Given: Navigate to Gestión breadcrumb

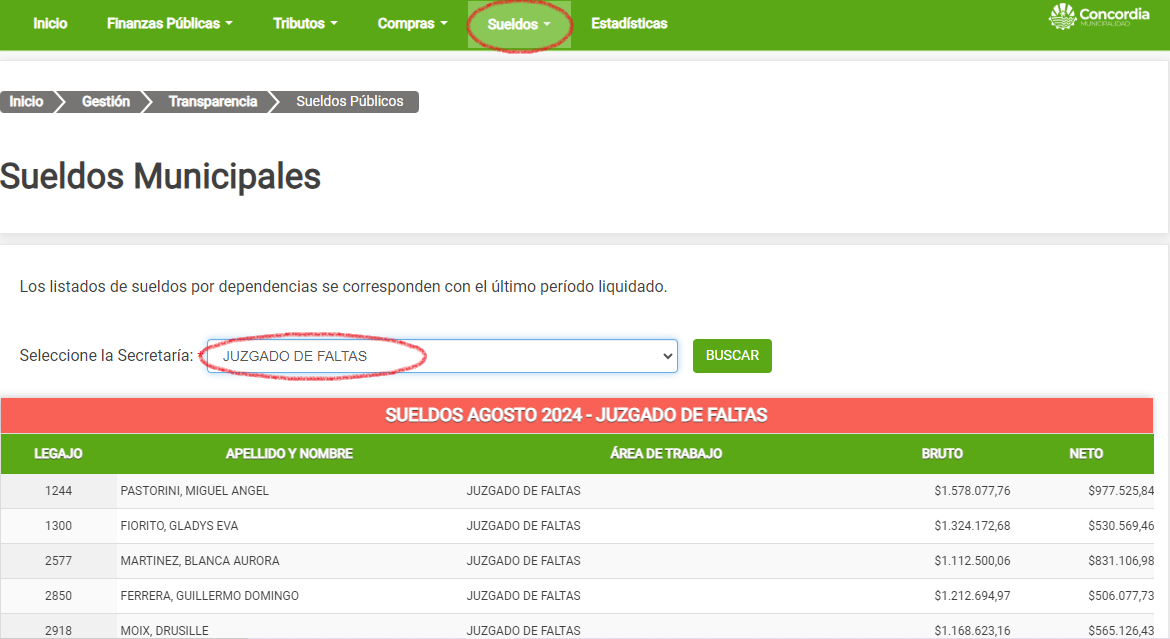Looking at the screenshot, I should click(x=106, y=102).
